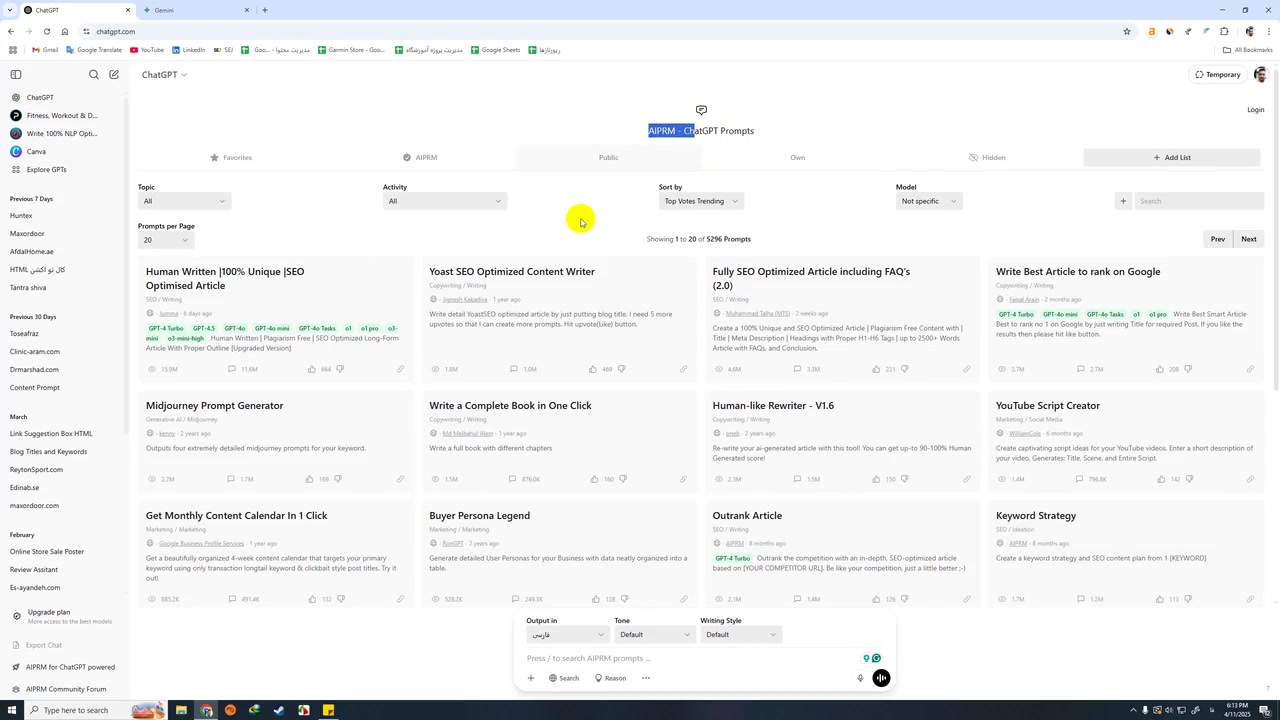Click the AIPRM chat bubble icon above the title

point(701,110)
